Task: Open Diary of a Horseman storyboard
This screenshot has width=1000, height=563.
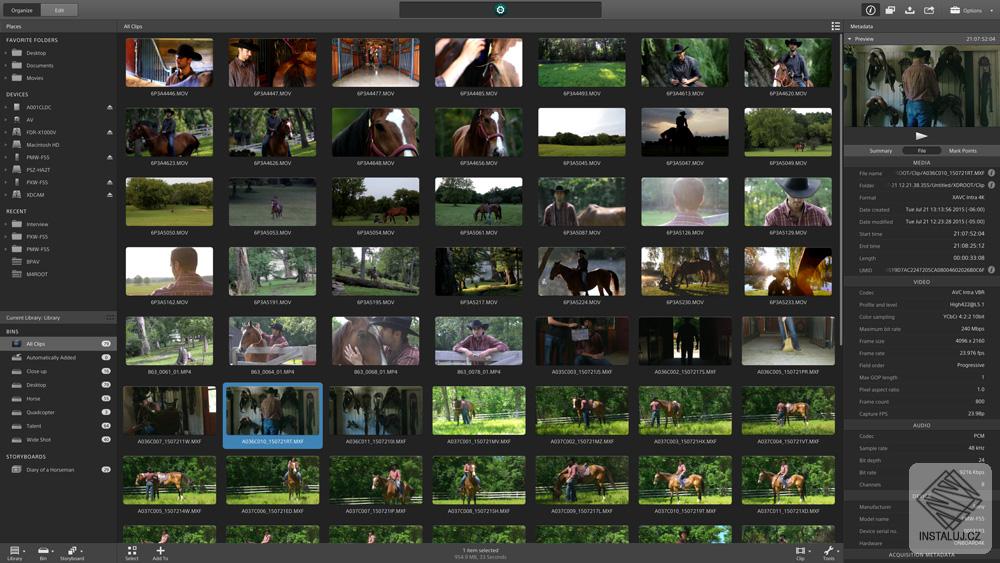Action: pos(58,470)
